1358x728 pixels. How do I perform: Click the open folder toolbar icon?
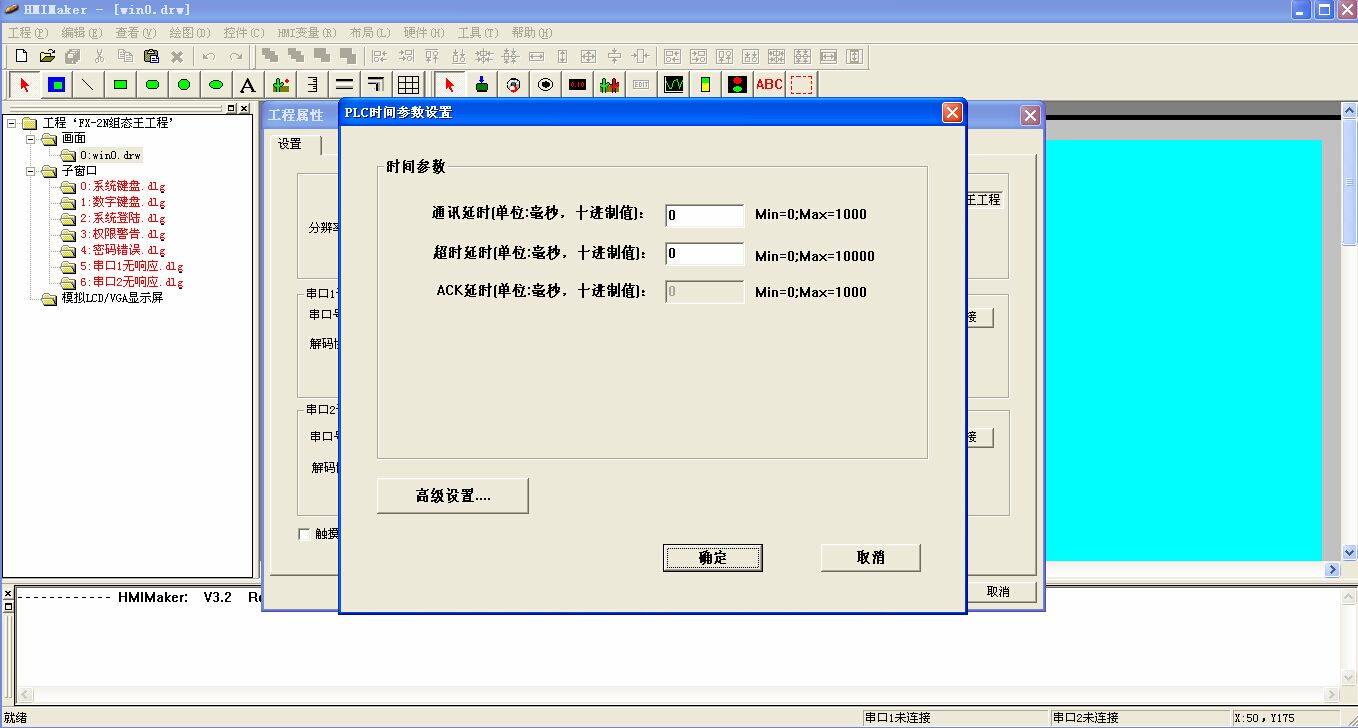click(x=47, y=56)
